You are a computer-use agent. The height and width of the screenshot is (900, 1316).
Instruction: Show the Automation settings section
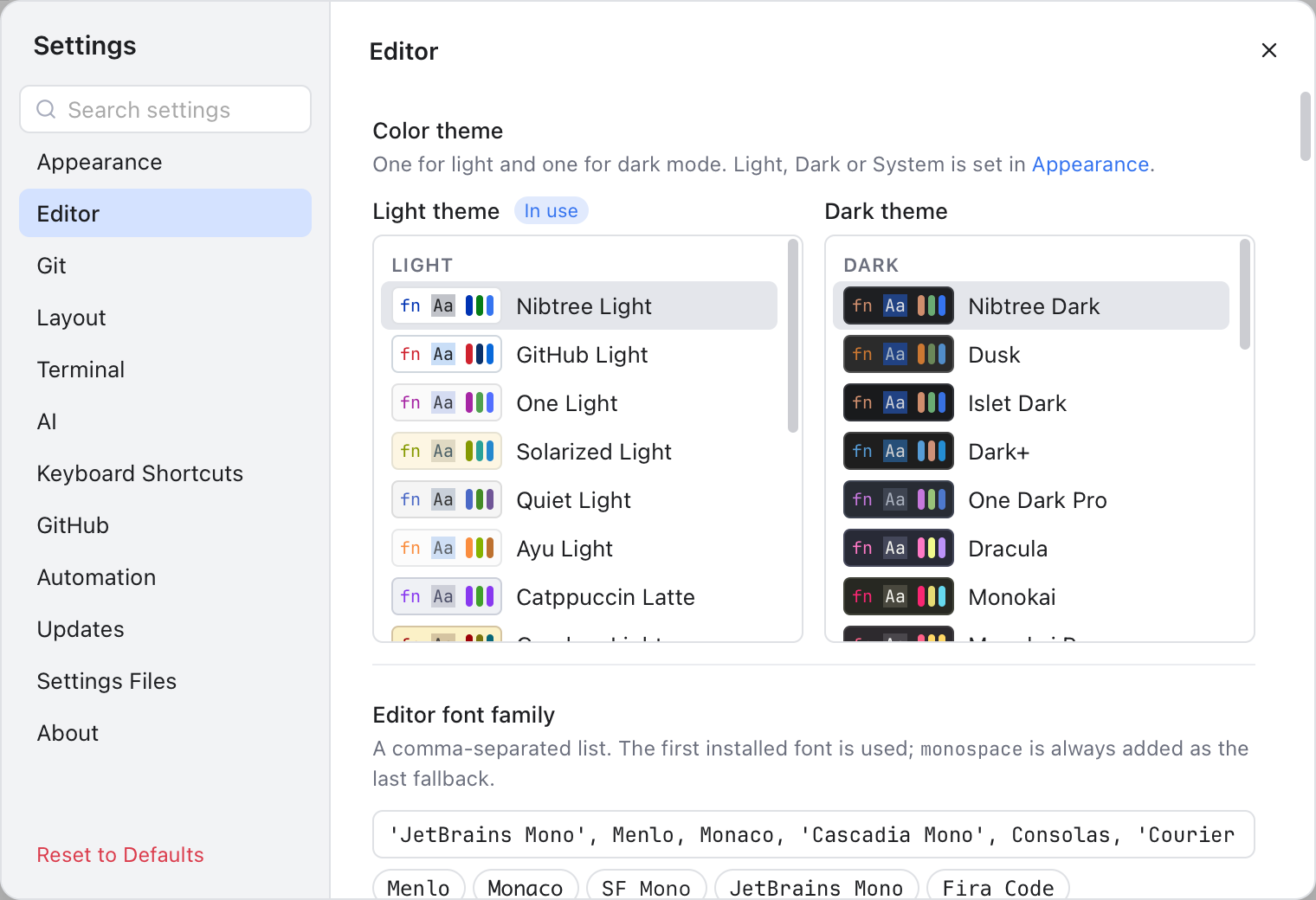coord(165,577)
